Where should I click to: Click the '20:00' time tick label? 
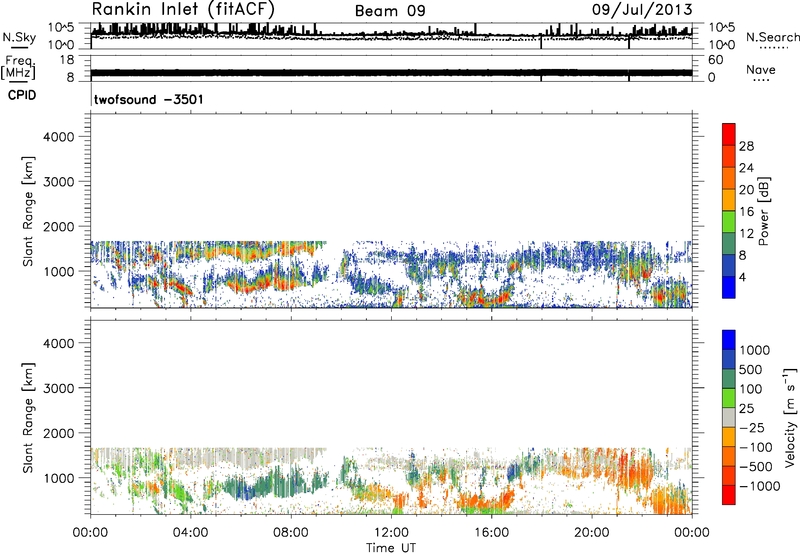point(591,533)
